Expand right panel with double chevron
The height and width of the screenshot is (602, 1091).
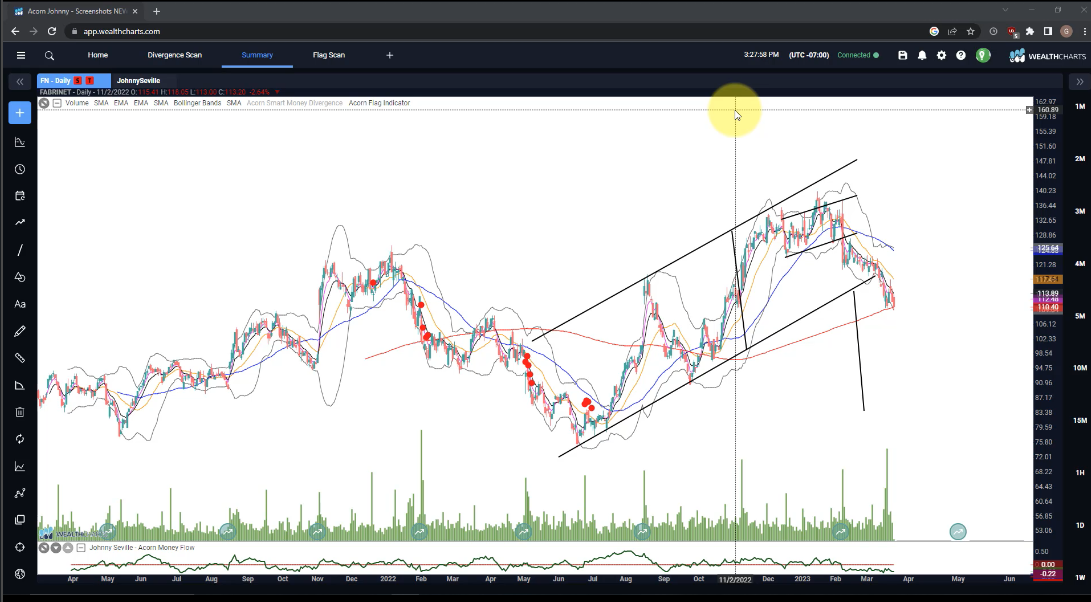coord(1080,81)
